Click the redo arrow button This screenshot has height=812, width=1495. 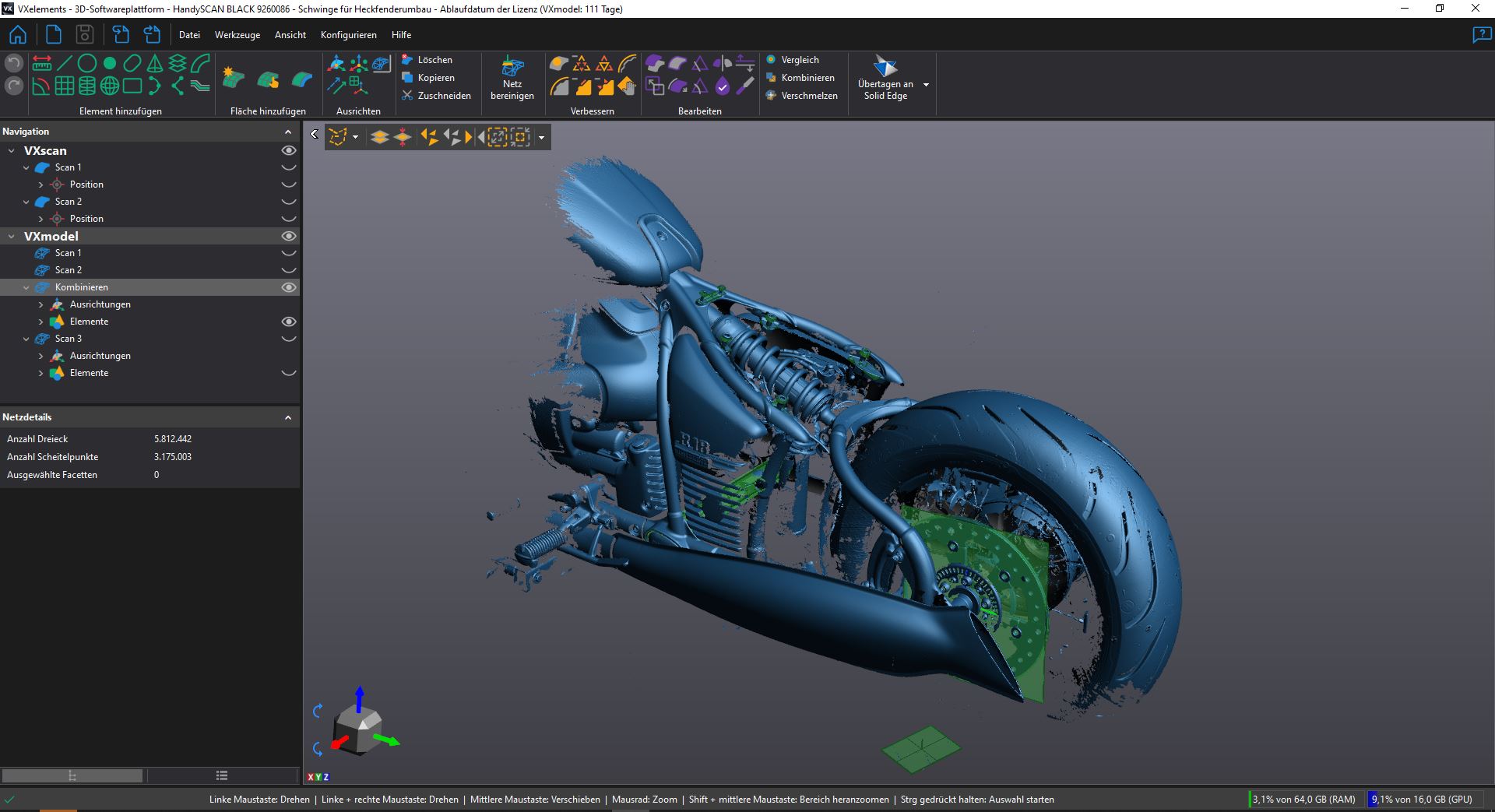pyautogui.click(x=14, y=86)
